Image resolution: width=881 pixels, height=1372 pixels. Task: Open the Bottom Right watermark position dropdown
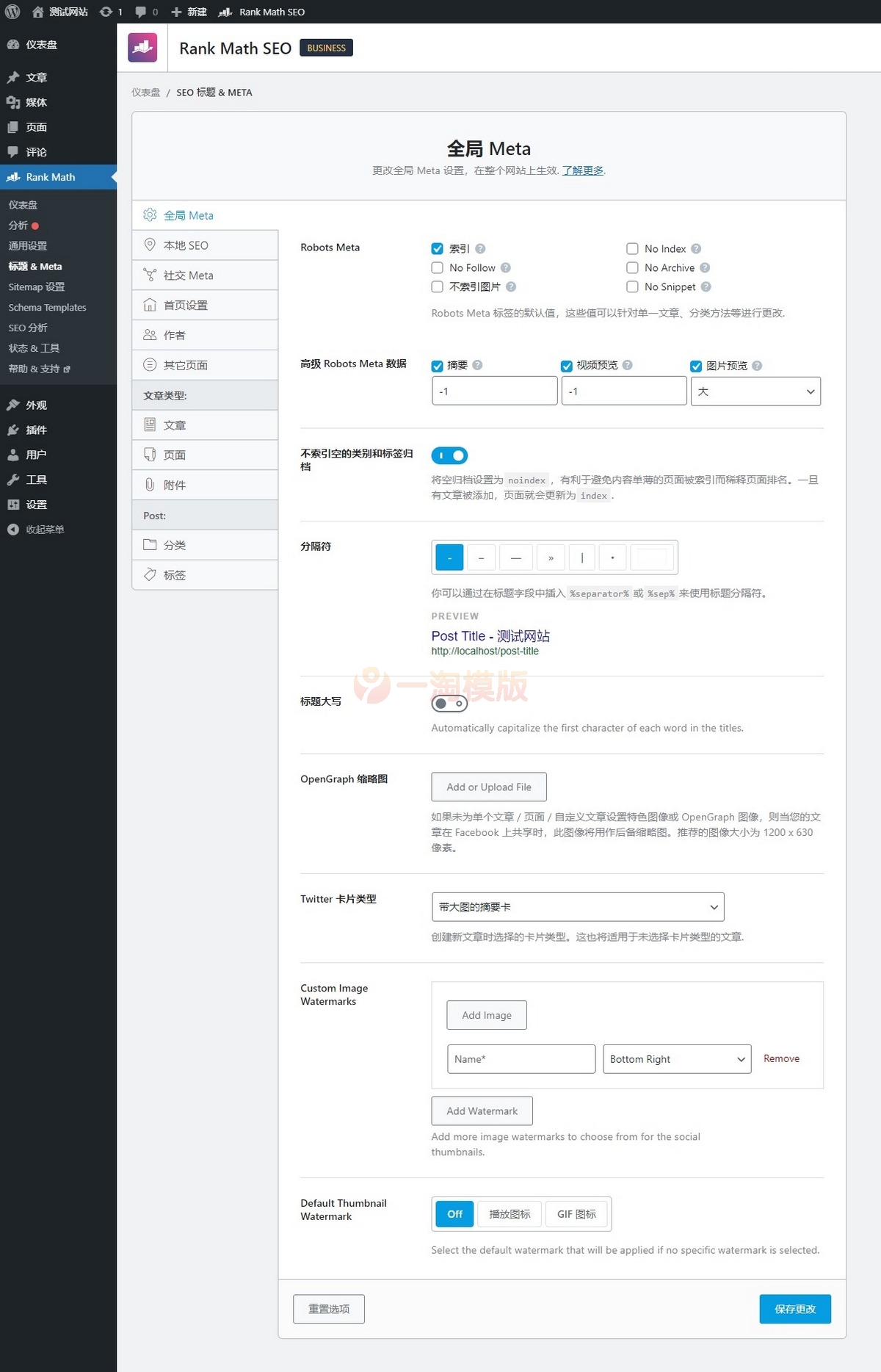(676, 1059)
